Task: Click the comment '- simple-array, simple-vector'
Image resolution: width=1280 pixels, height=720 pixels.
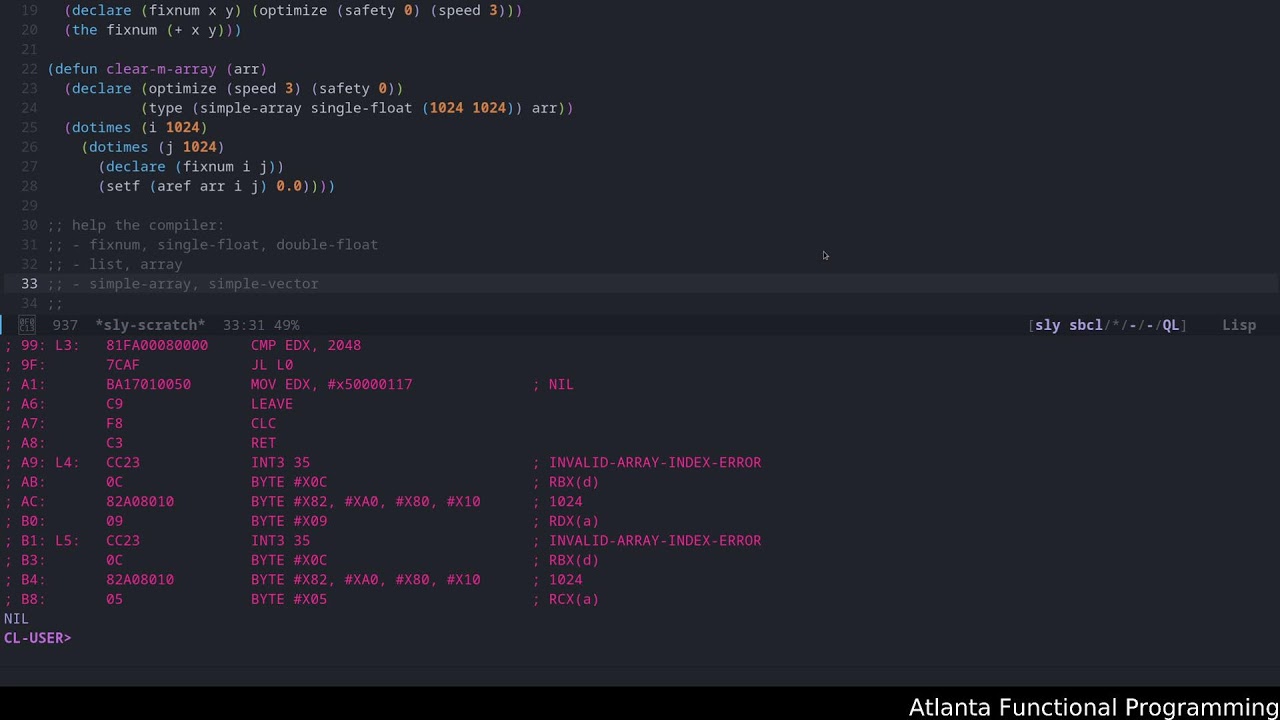Action: [x=195, y=284]
